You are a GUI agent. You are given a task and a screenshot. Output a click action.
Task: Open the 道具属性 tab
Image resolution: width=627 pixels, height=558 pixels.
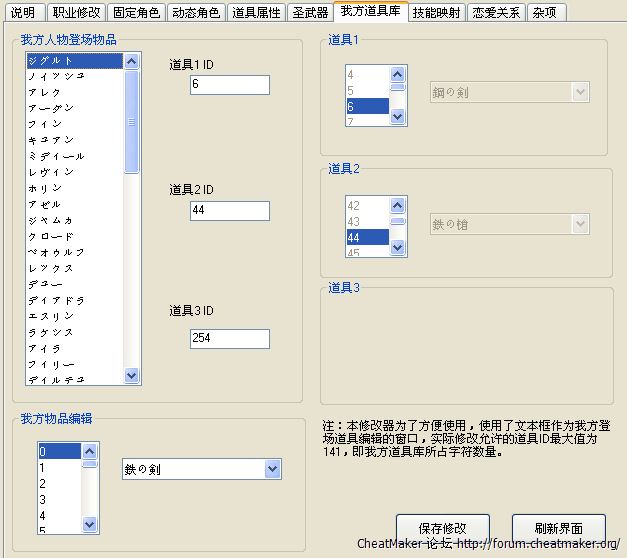pos(256,13)
